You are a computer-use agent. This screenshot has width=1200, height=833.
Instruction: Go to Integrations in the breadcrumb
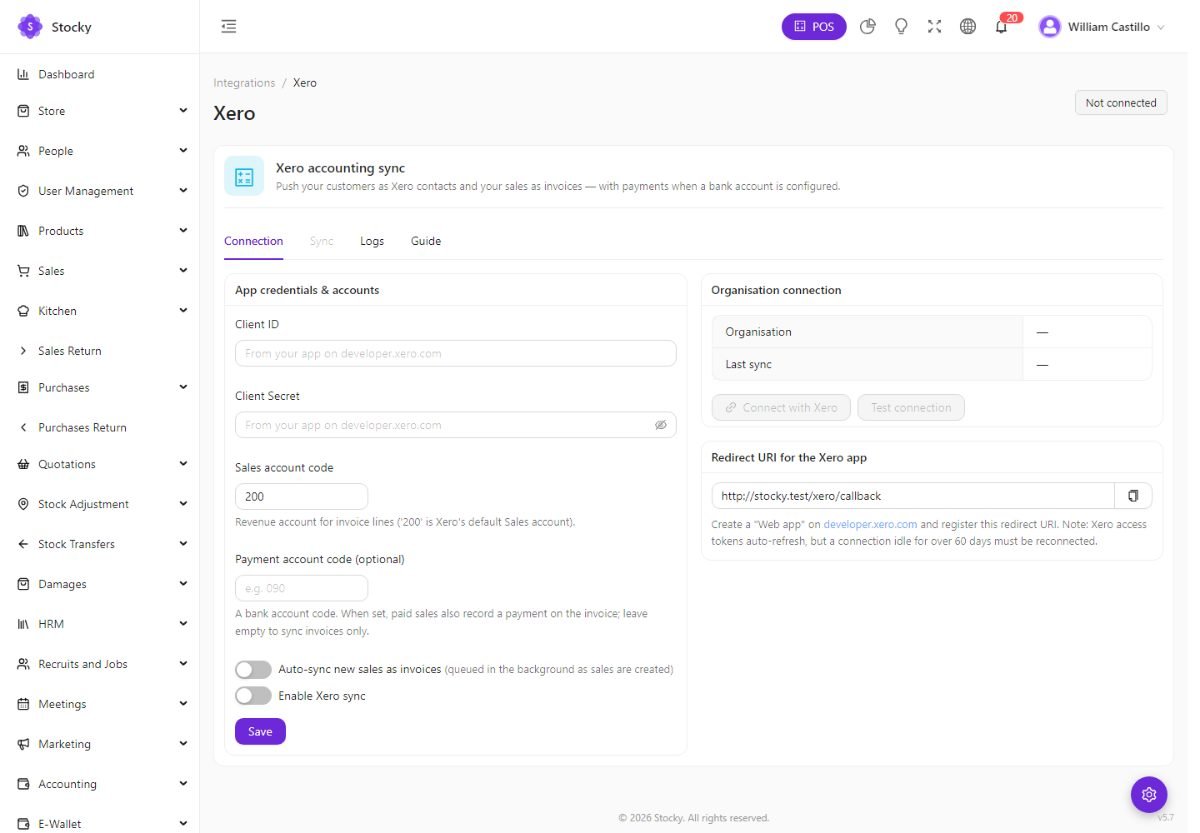point(244,83)
